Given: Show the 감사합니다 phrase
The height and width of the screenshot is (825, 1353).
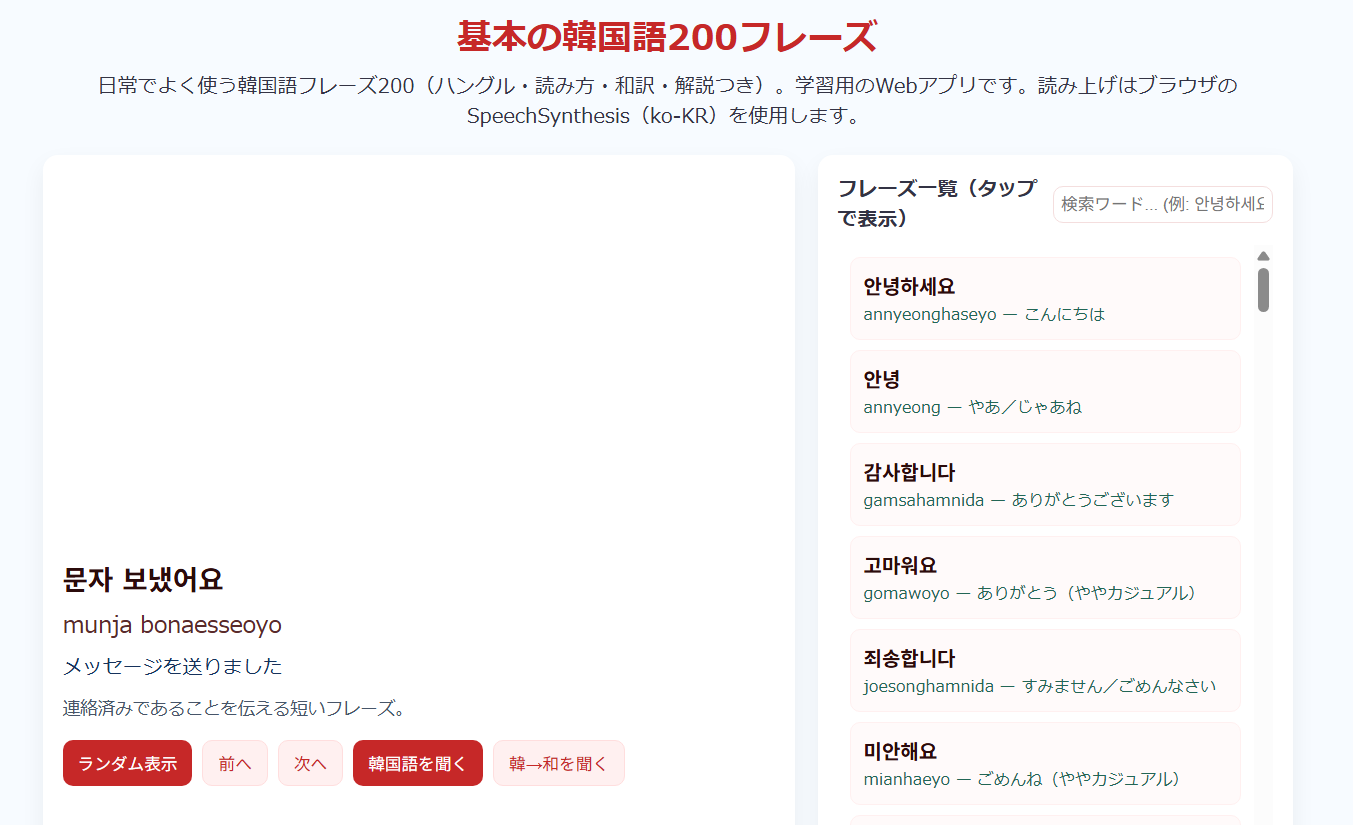Looking at the screenshot, I should [x=1045, y=484].
